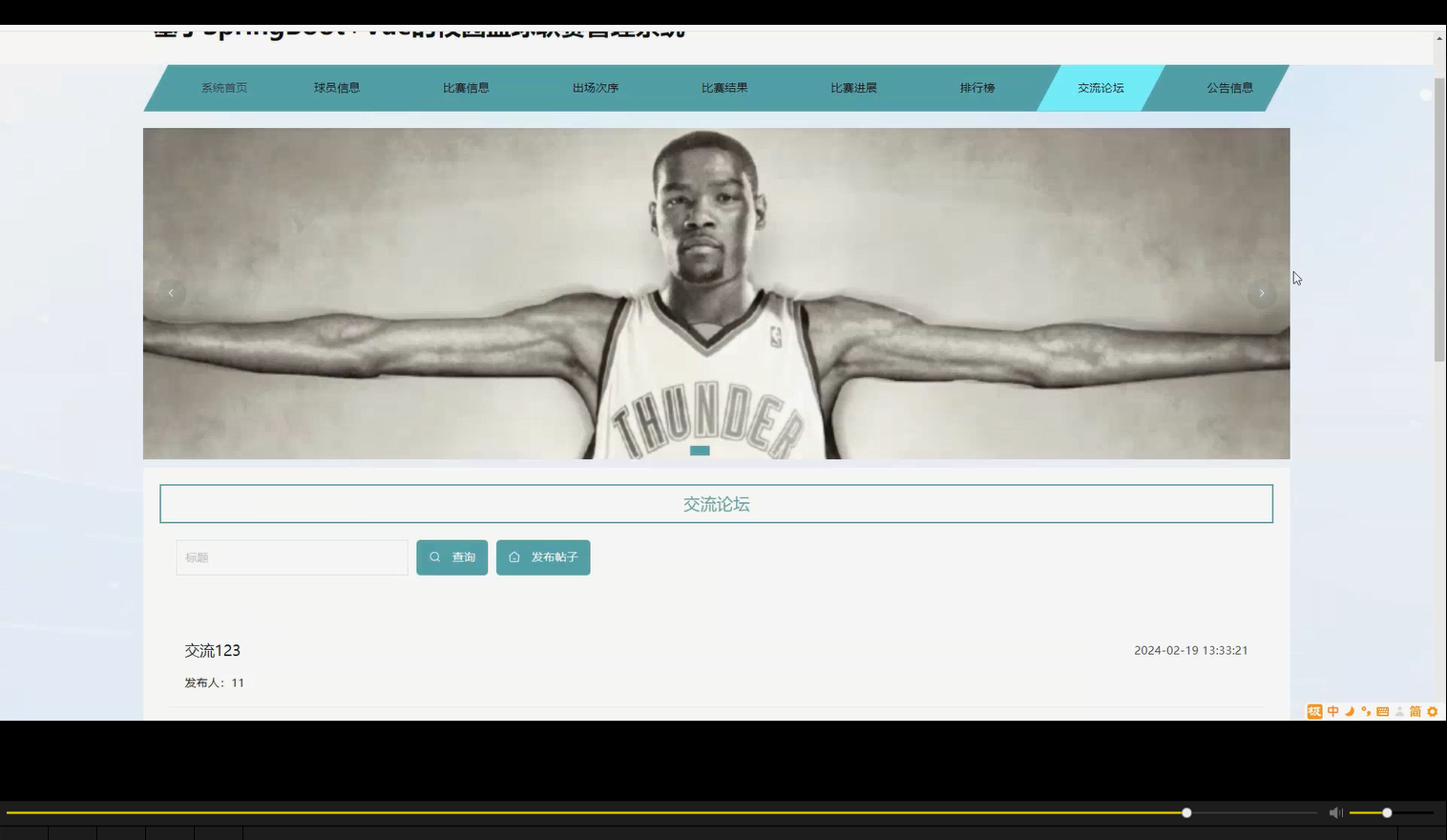Toggle the punctuation mode icon in IME bar

point(1366,711)
